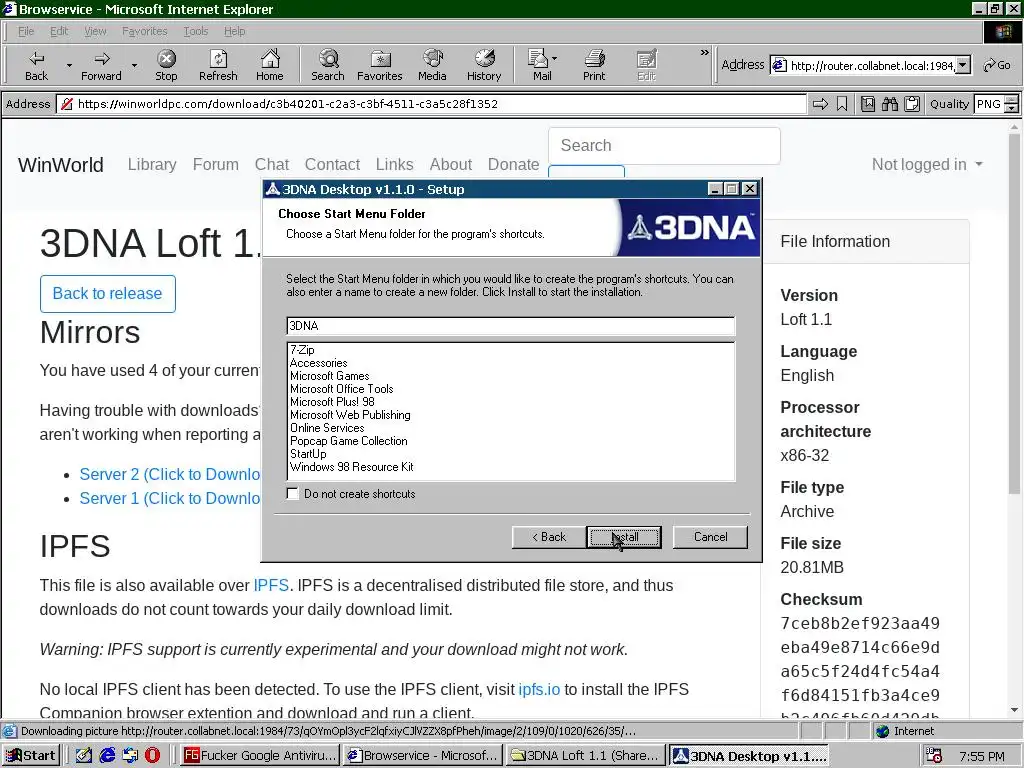Open the Tools menu
Viewport: 1024px width, 768px height.
(195, 31)
